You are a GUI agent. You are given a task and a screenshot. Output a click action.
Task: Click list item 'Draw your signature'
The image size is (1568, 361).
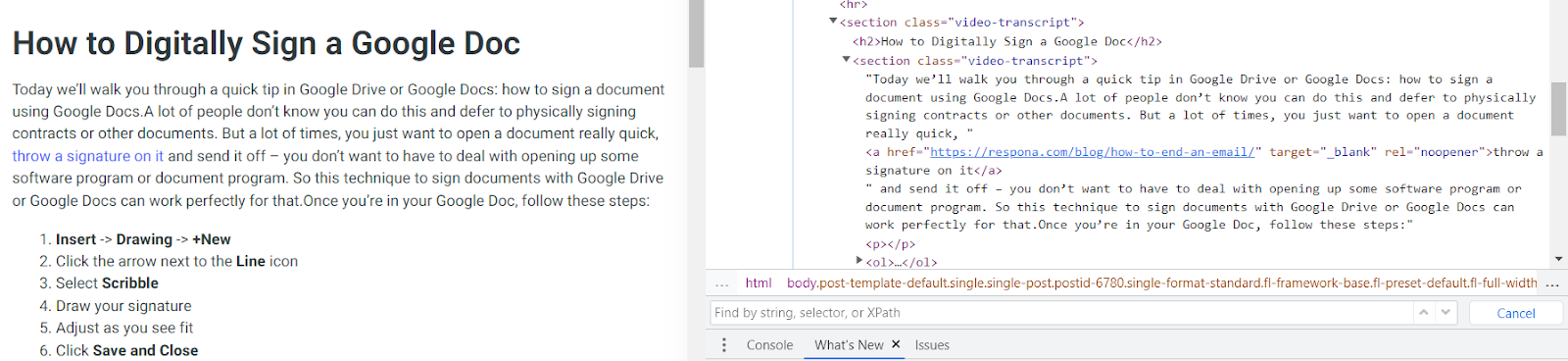point(123,306)
